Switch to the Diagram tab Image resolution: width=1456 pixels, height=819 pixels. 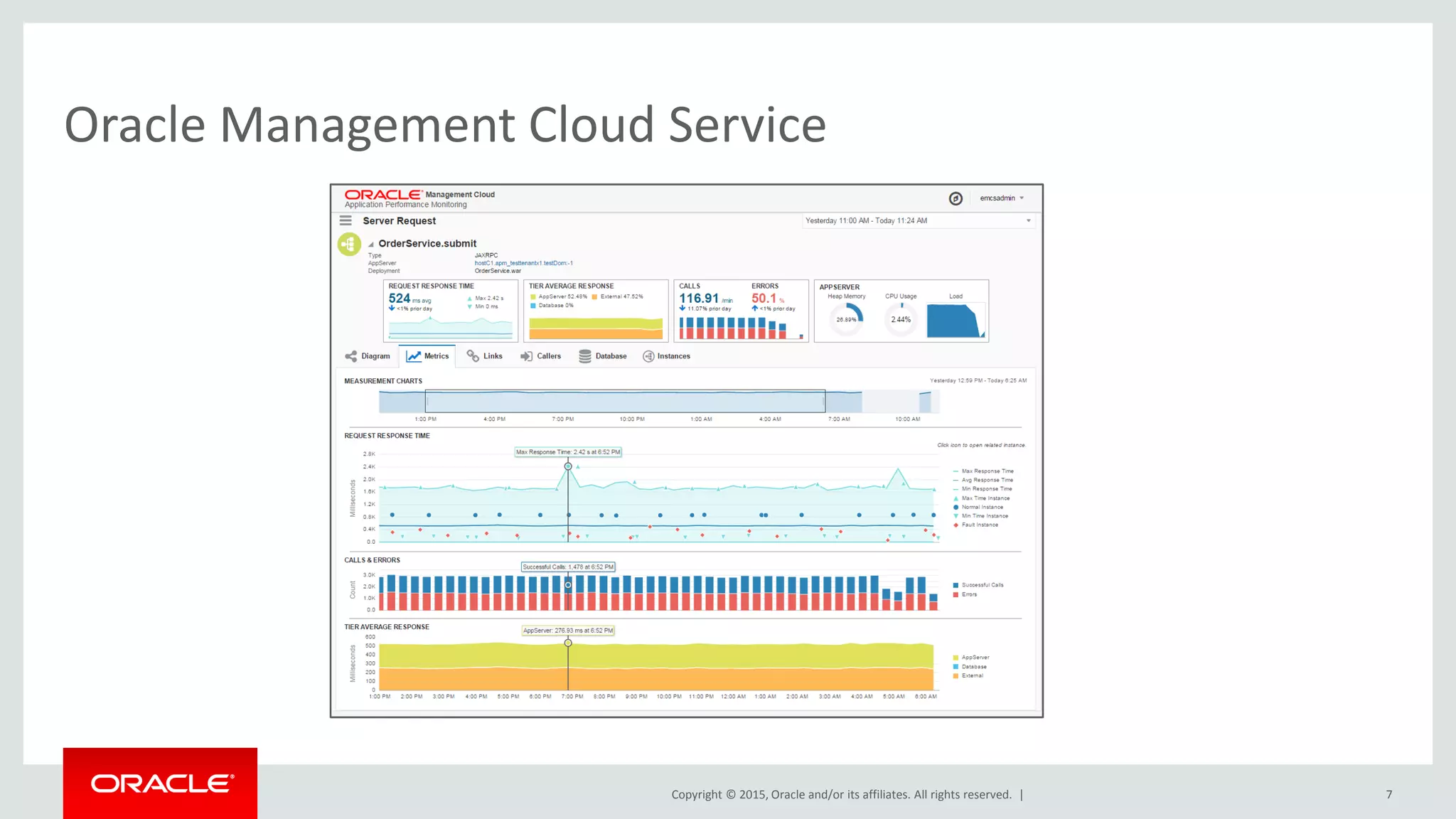click(x=368, y=356)
